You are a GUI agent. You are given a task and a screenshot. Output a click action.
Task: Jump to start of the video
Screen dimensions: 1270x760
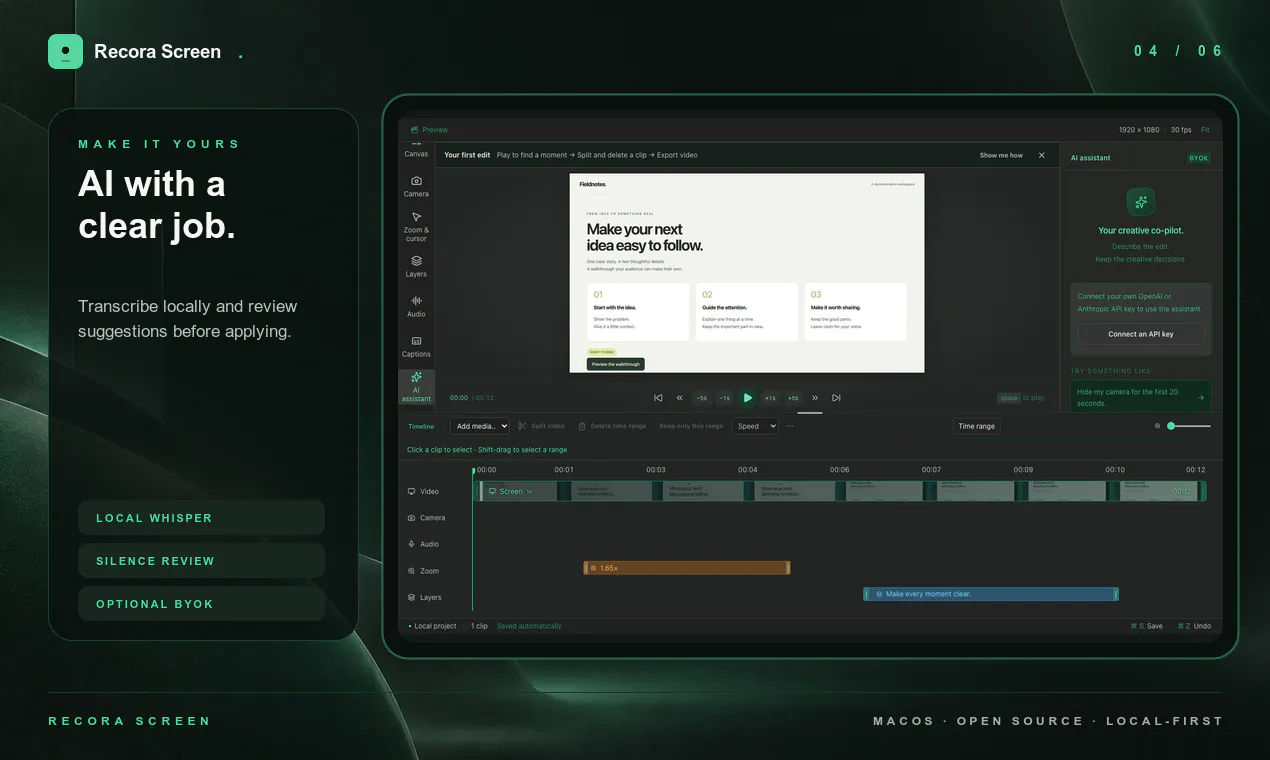(x=658, y=398)
